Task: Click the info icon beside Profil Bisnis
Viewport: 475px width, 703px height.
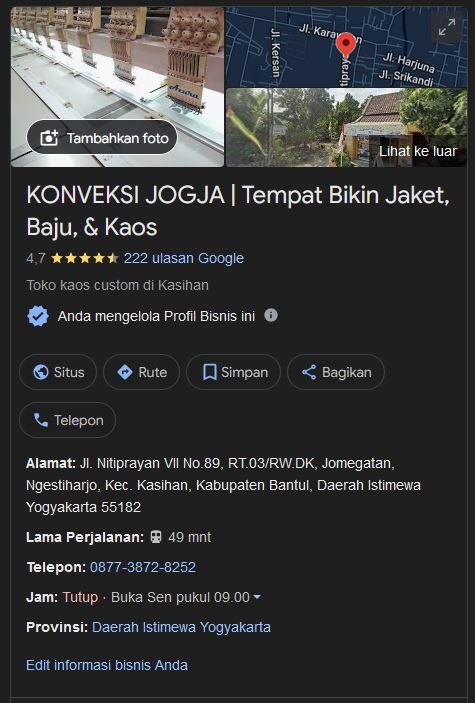Action: click(270, 315)
